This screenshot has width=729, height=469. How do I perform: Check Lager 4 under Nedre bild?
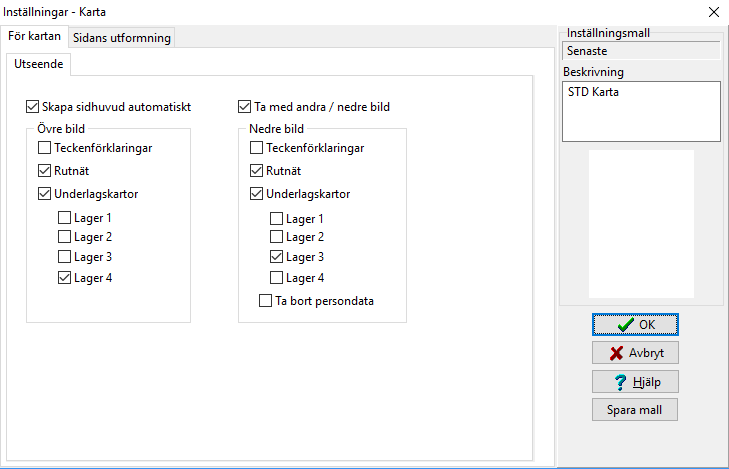(x=276, y=277)
